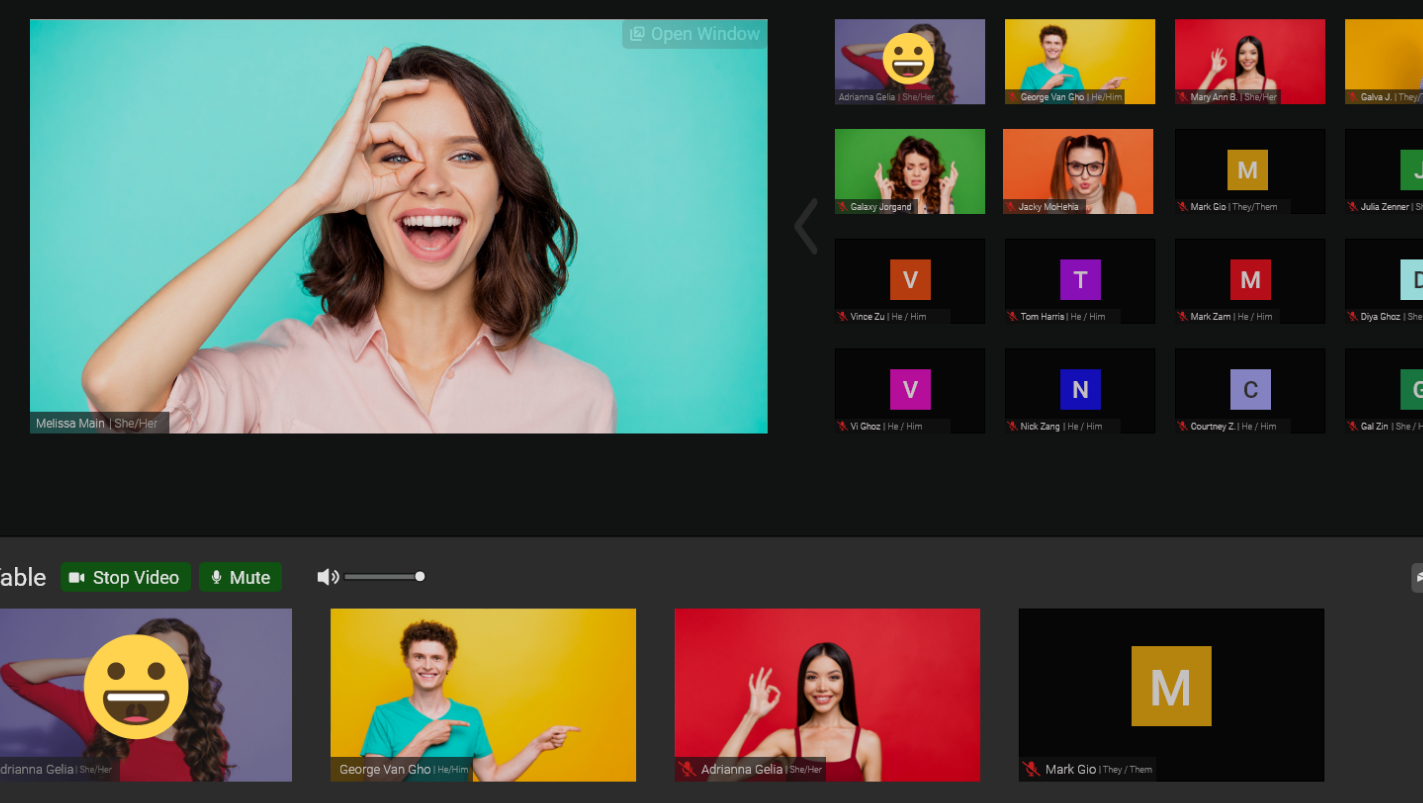Image resolution: width=1423 pixels, height=803 pixels.
Task: Toggle Mute to silence your microphone
Action: click(240, 577)
